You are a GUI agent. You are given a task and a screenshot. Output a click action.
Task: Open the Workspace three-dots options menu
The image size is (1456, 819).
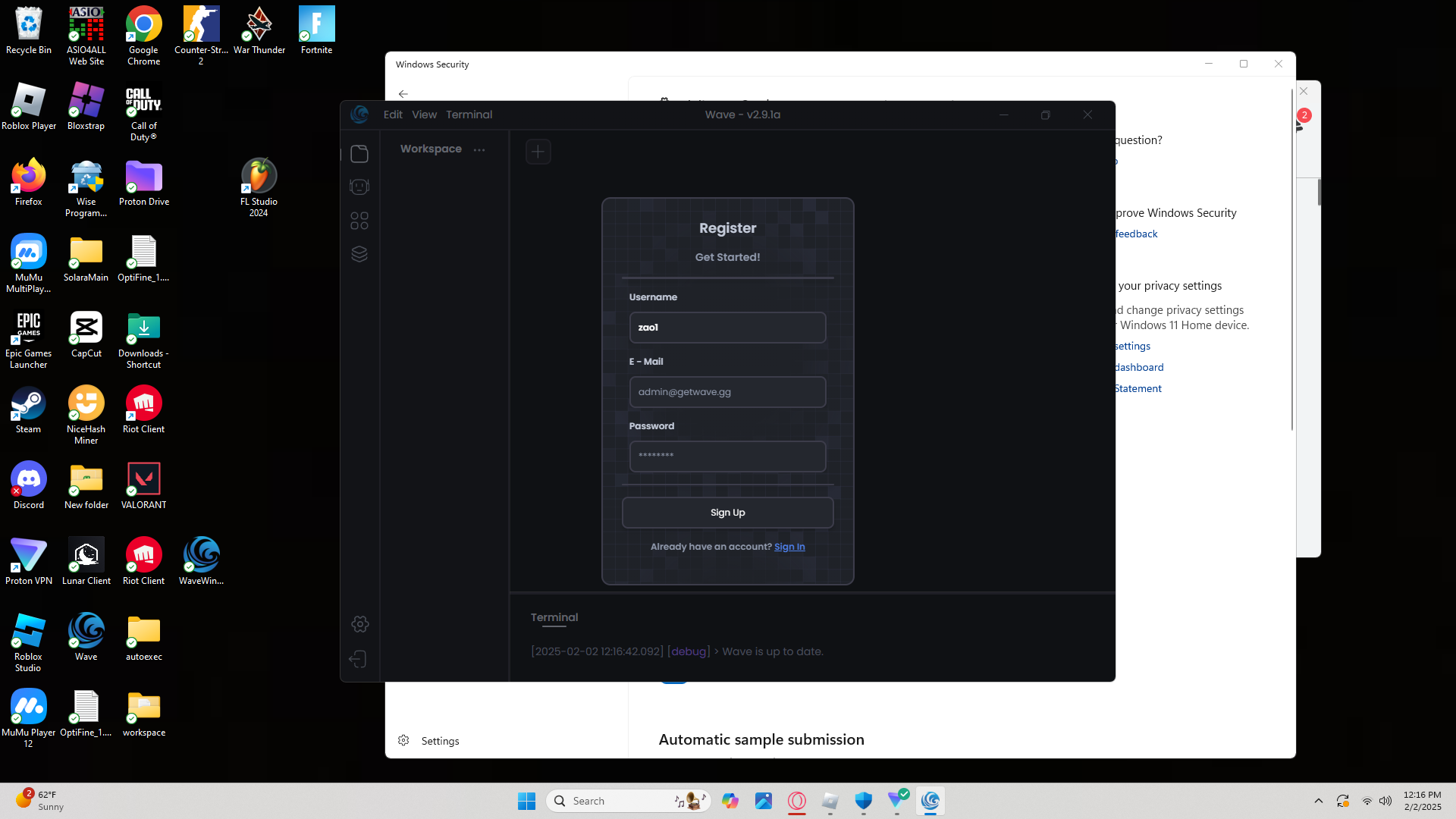pyautogui.click(x=479, y=150)
